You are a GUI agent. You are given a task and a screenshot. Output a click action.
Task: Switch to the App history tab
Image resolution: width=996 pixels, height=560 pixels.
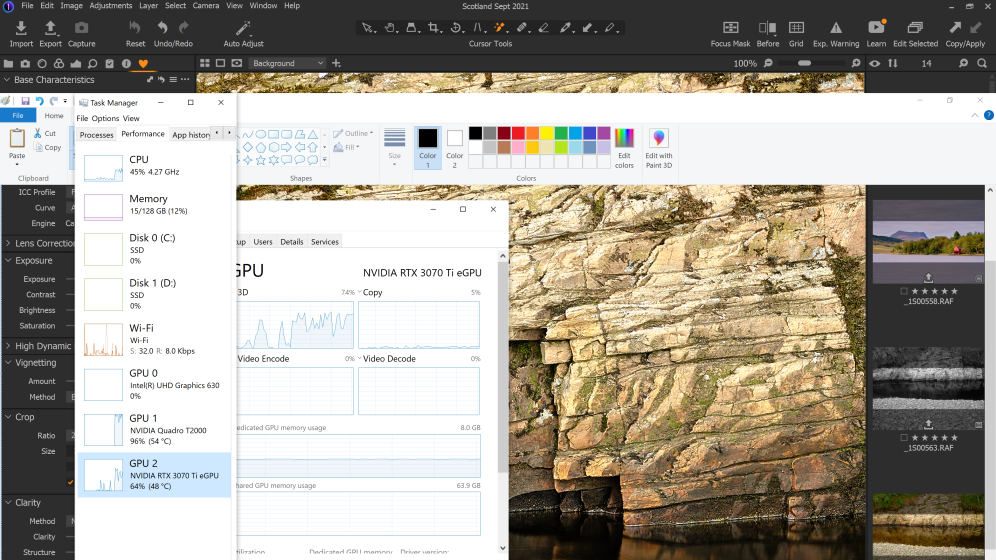pos(191,135)
